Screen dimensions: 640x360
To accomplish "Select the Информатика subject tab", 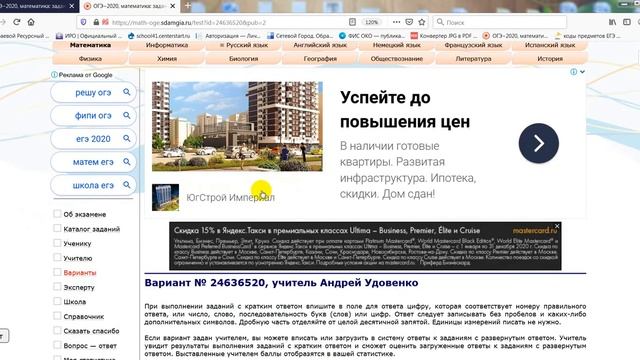I will click(x=167, y=45).
